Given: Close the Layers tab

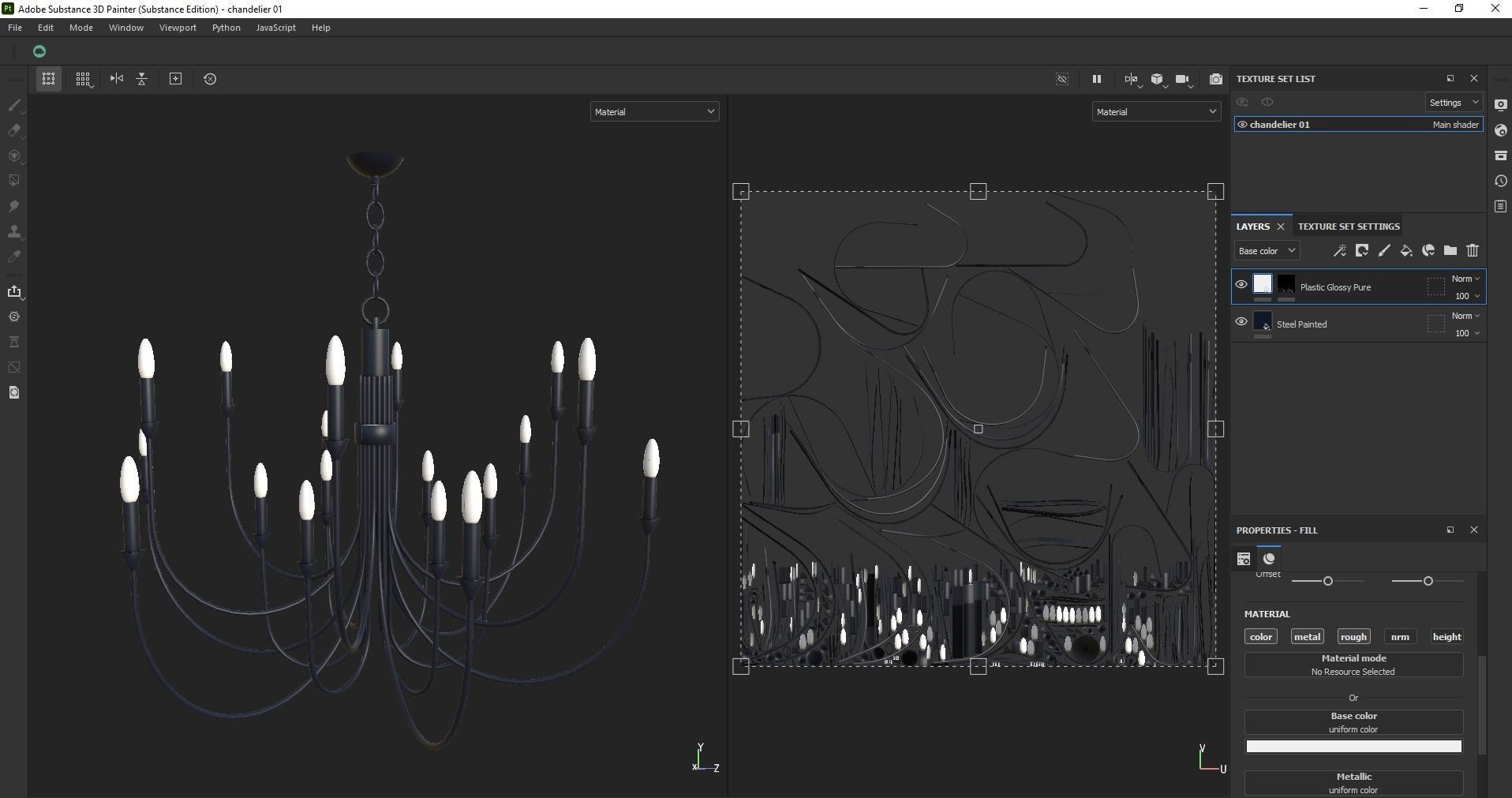Looking at the screenshot, I should pos(1281,227).
